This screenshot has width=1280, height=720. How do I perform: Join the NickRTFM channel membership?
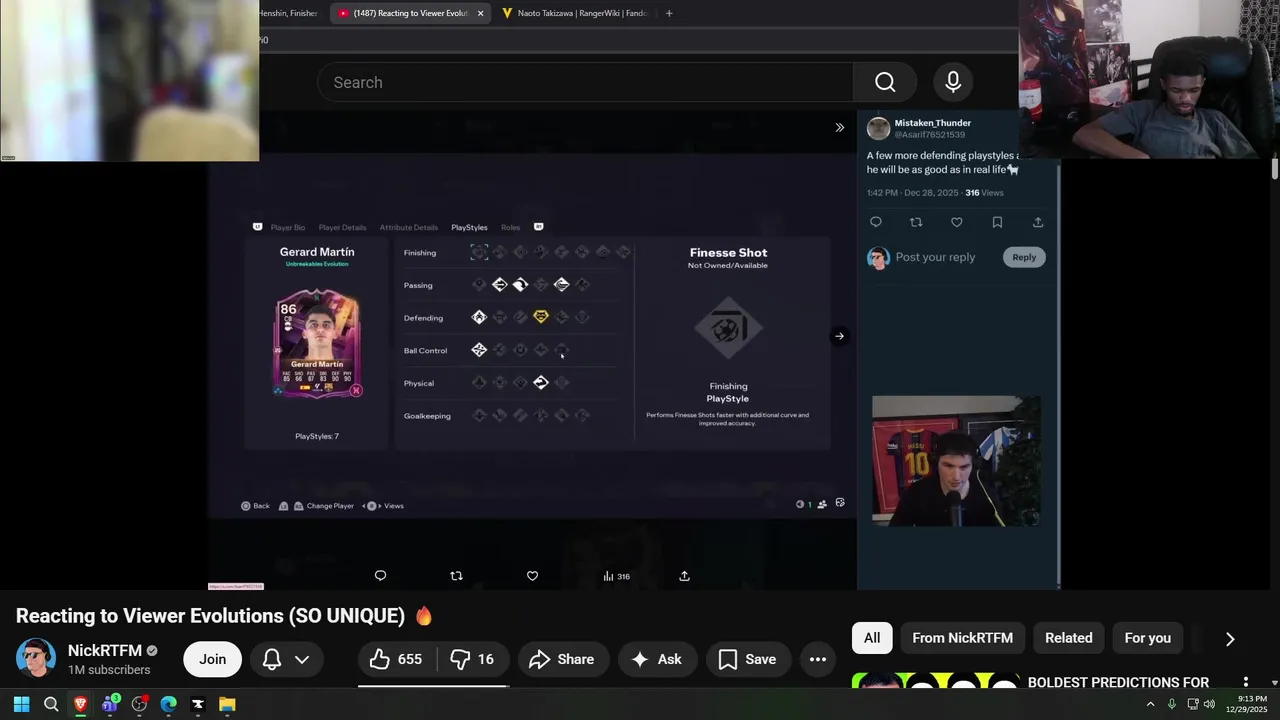[x=212, y=659]
